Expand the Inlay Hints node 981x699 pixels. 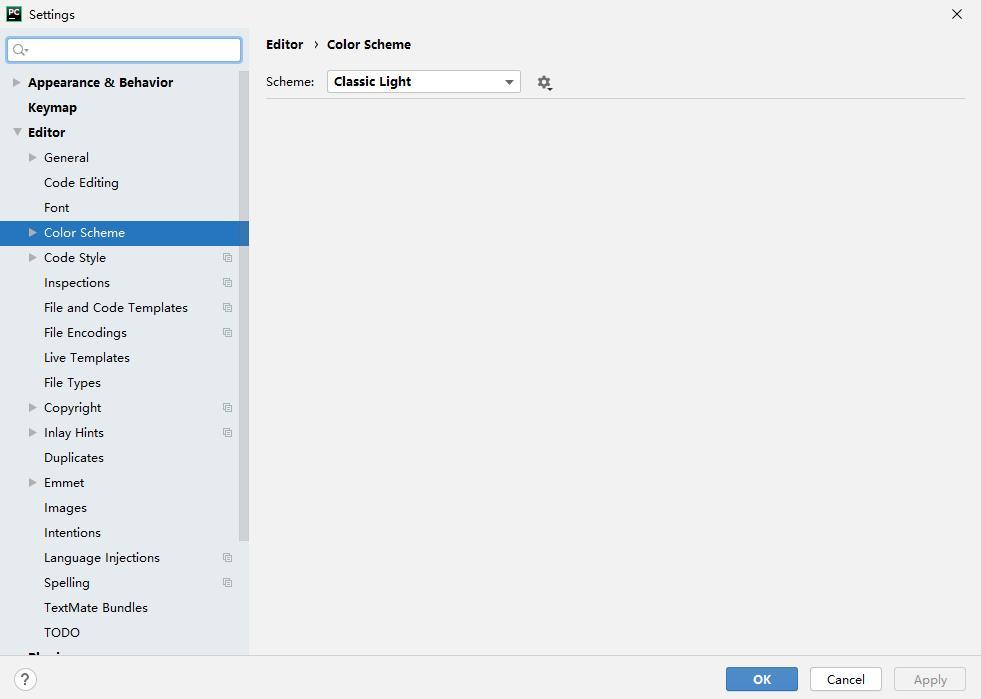(x=33, y=432)
